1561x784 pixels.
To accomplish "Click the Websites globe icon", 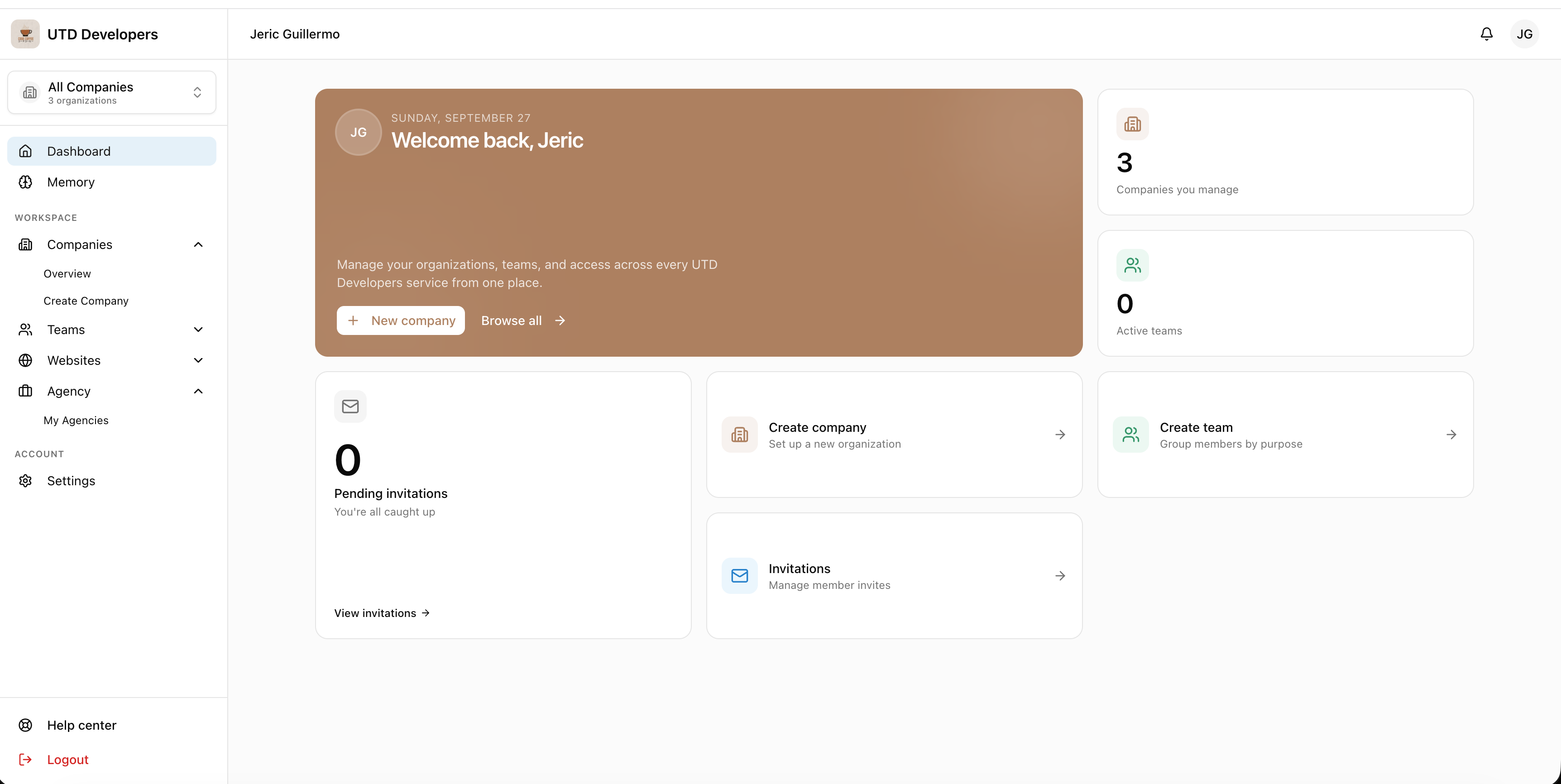I will tap(25, 360).
